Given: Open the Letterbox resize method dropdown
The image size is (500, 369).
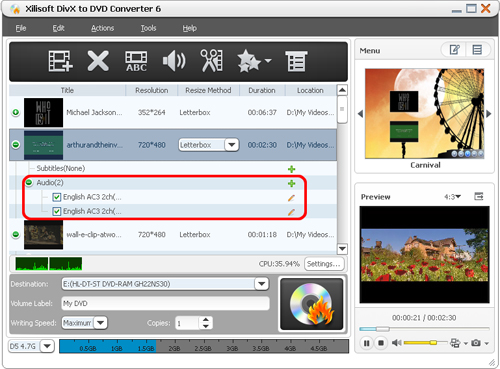Looking at the screenshot, I should pyautogui.click(x=232, y=145).
